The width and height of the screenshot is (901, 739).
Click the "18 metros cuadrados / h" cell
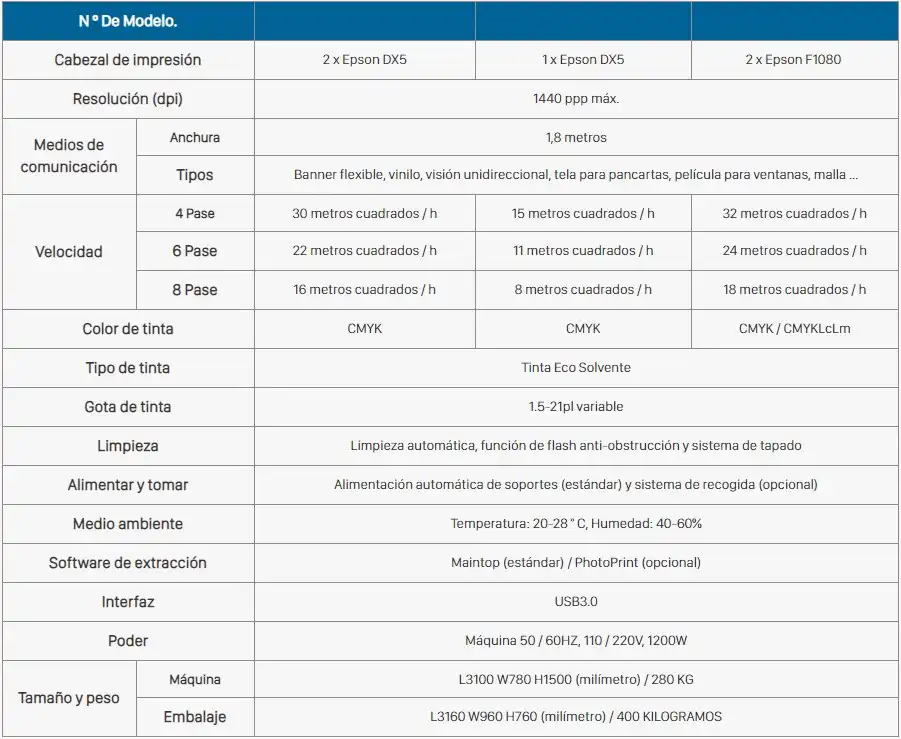[794, 290]
